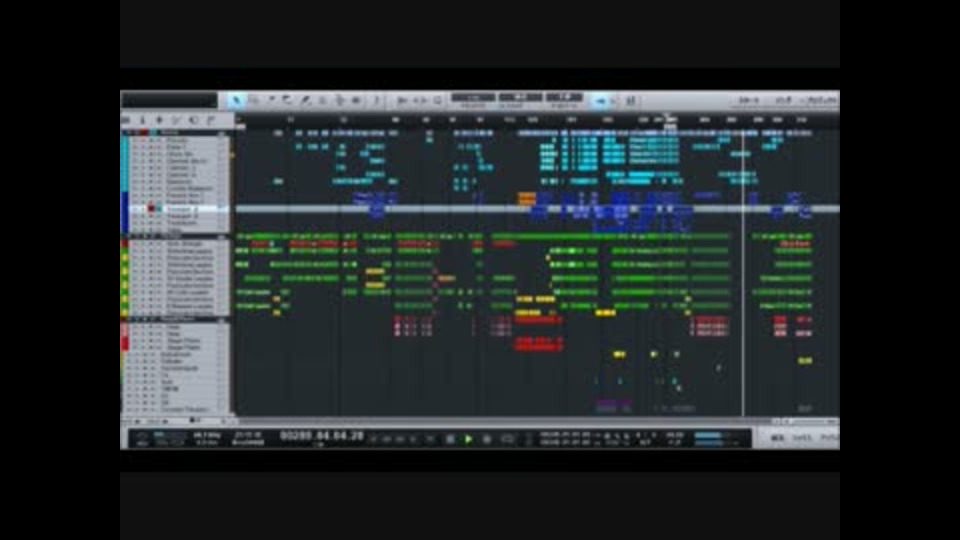This screenshot has height=540, width=960.
Task: Click the large red event in the Grand Piano lane
Action: point(538,344)
